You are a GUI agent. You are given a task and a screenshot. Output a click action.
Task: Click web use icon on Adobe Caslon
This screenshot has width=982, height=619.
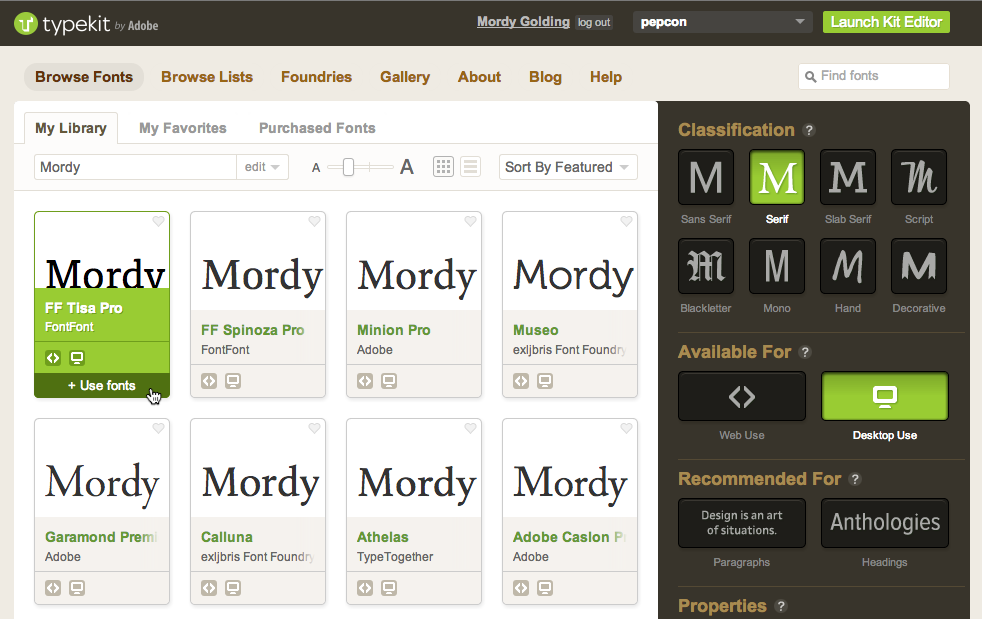[x=521, y=588]
